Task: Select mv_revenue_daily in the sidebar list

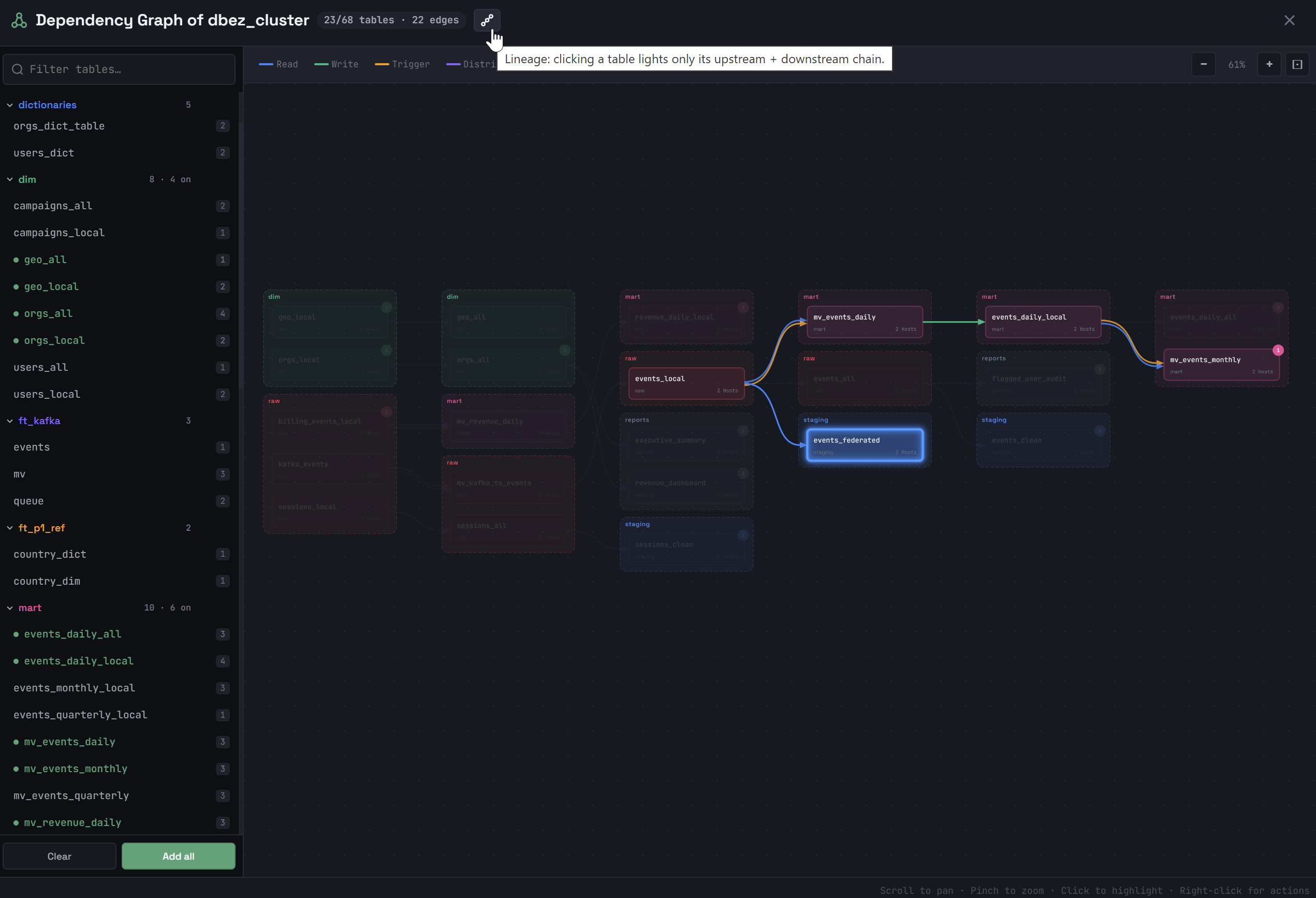Action: 119,822
